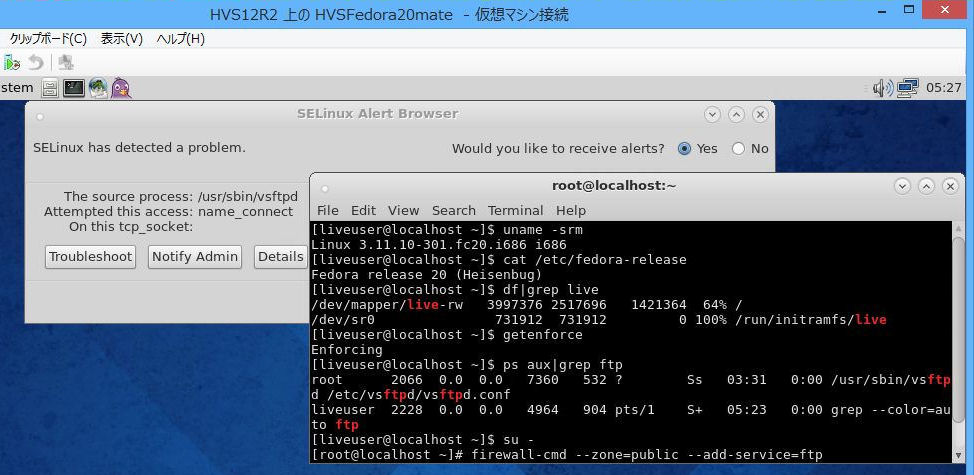
Task: Open the terminal View menu
Action: pyautogui.click(x=404, y=210)
